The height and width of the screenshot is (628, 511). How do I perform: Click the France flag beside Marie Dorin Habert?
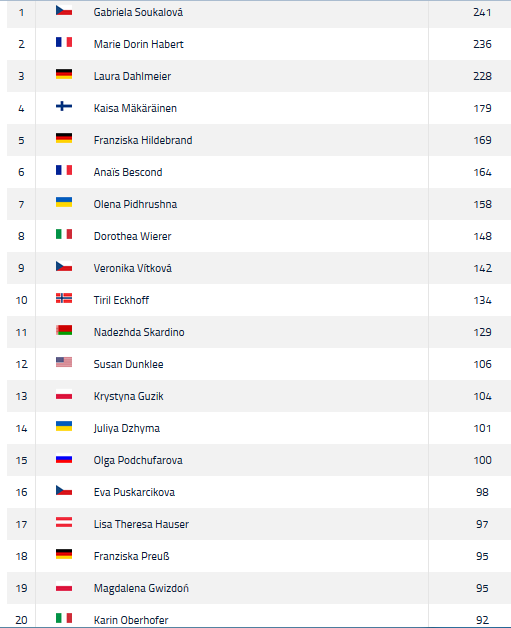(64, 42)
